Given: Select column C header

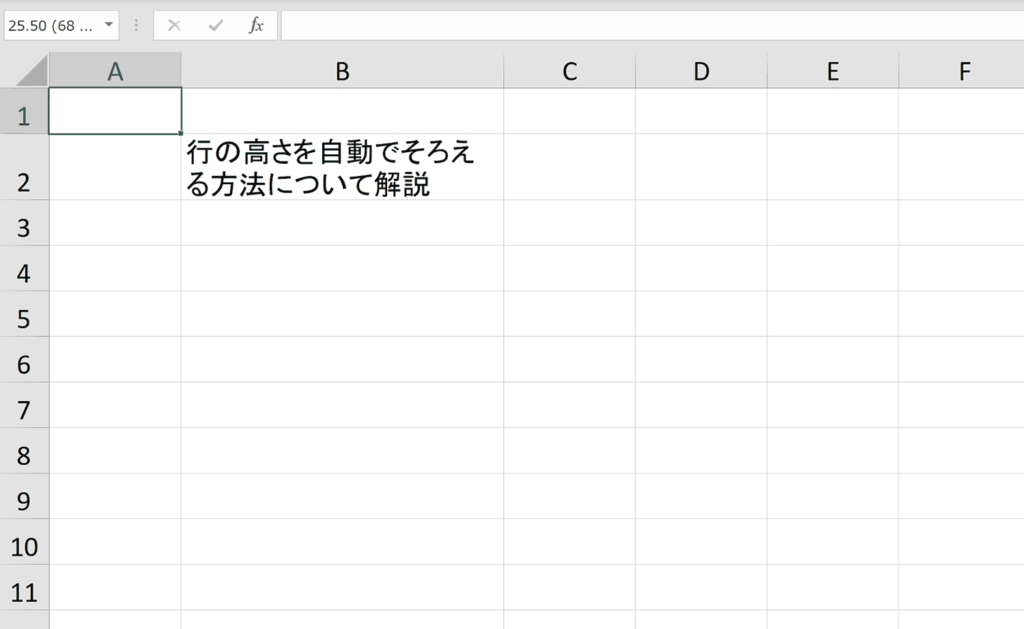Looking at the screenshot, I should (x=569, y=71).
